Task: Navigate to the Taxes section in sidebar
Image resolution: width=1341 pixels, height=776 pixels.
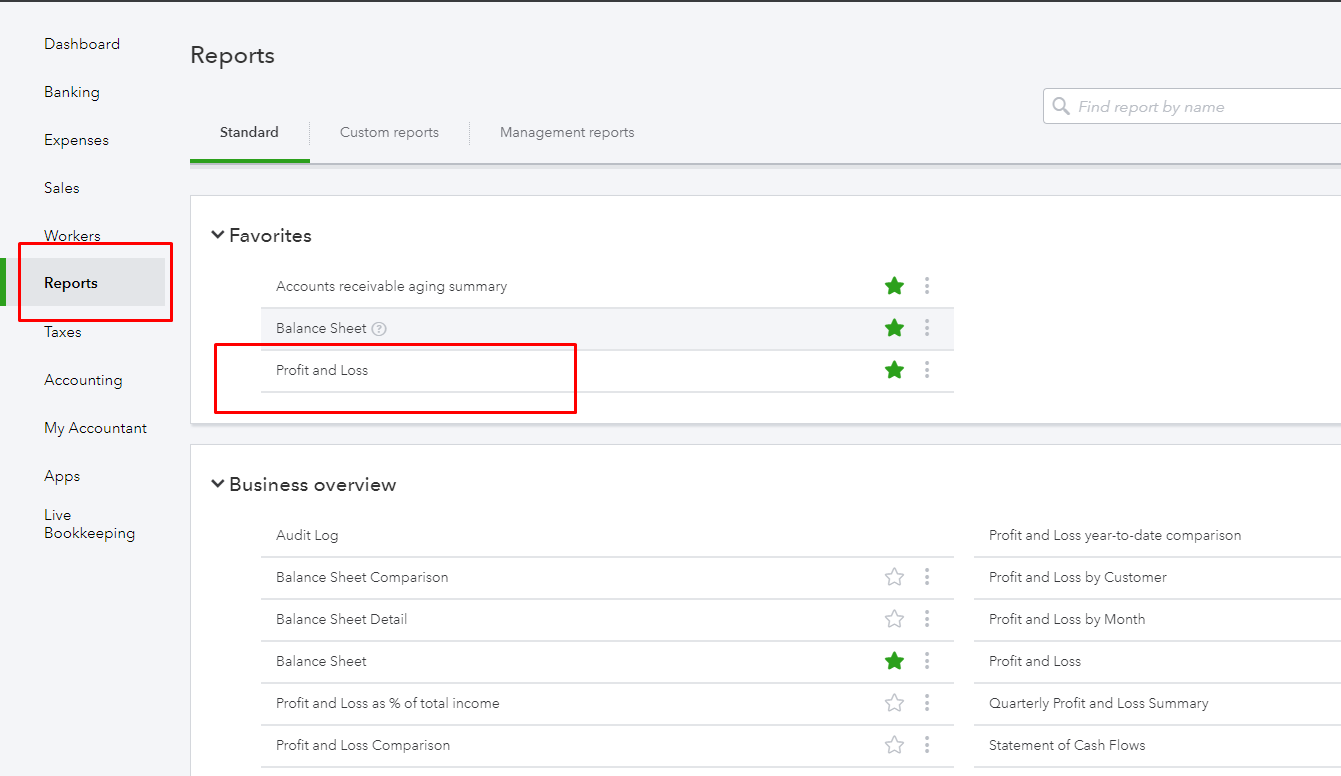Action: 62,331
